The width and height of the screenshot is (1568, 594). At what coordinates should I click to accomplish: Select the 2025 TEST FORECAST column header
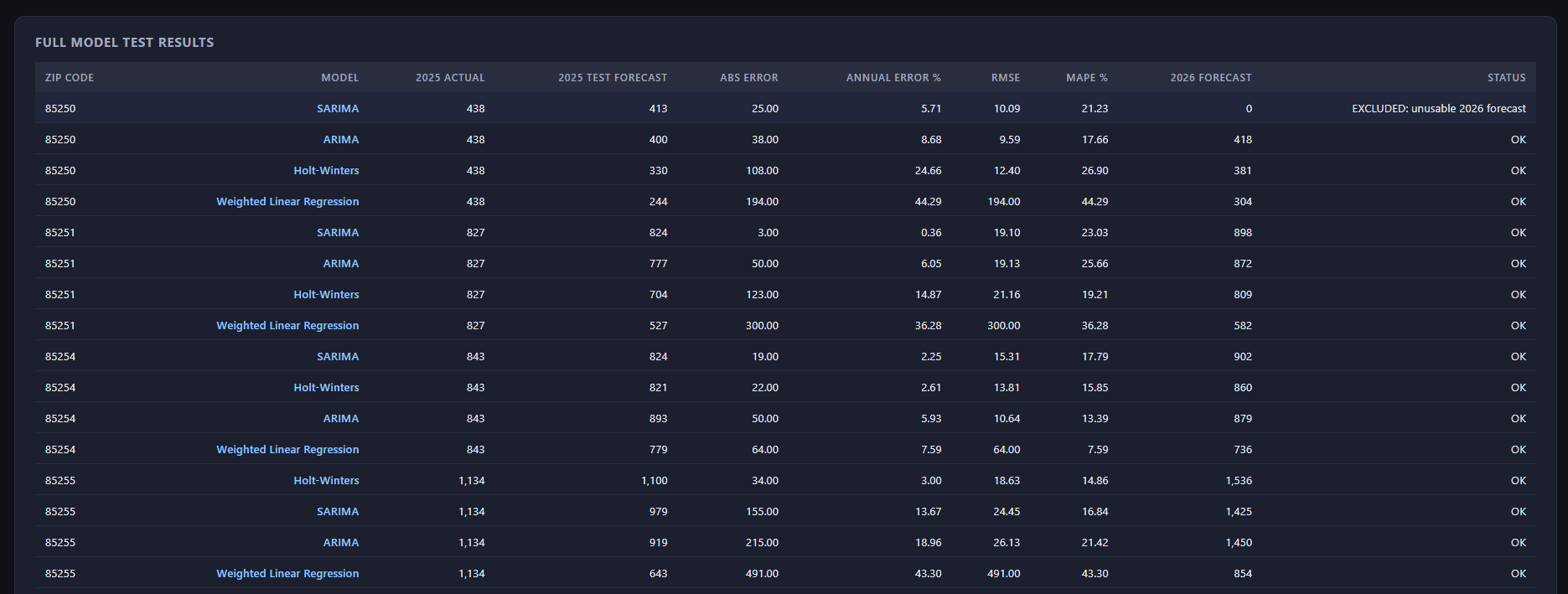click(x=613, y=78)
